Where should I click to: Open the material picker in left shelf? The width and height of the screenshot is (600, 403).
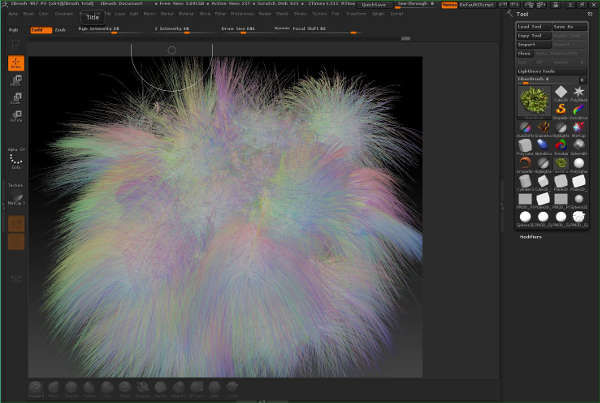(16, 199)
